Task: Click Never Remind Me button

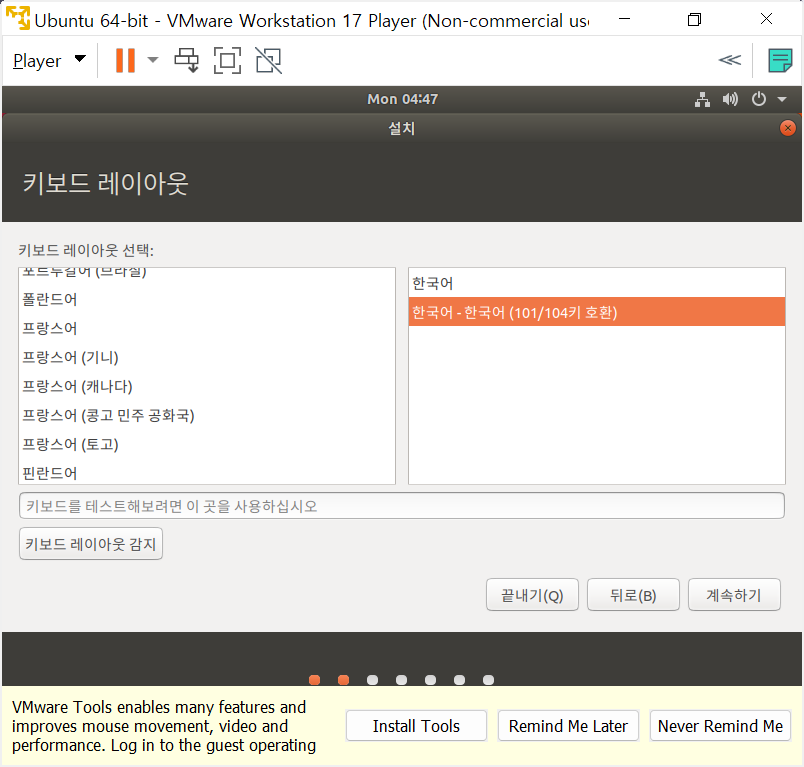Action: click(x=720, y=726)
